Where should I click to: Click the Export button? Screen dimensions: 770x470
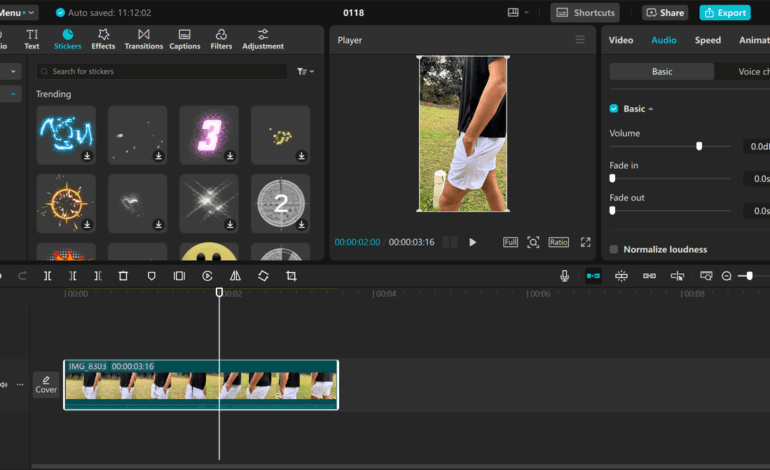click(x=724, y=13)
